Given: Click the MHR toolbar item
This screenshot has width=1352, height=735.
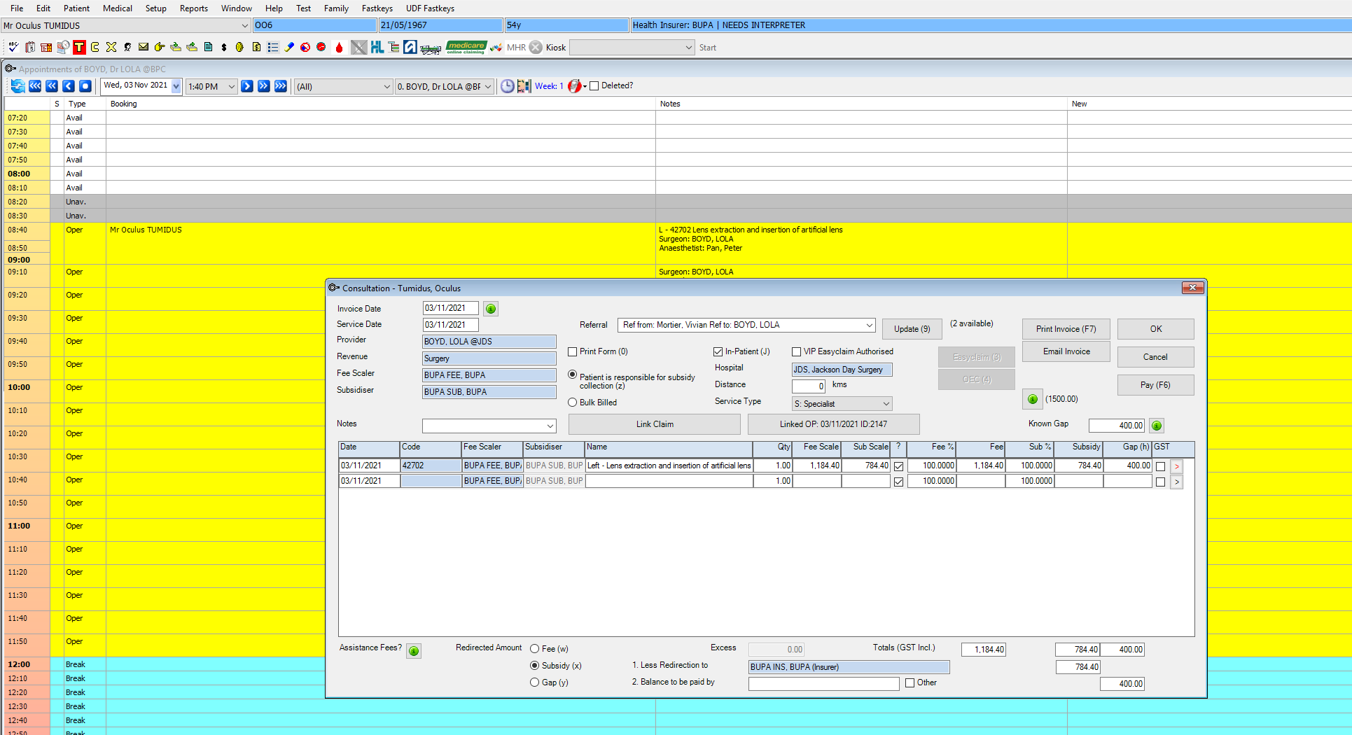Looking at the screenshot, I should [516, 47].
